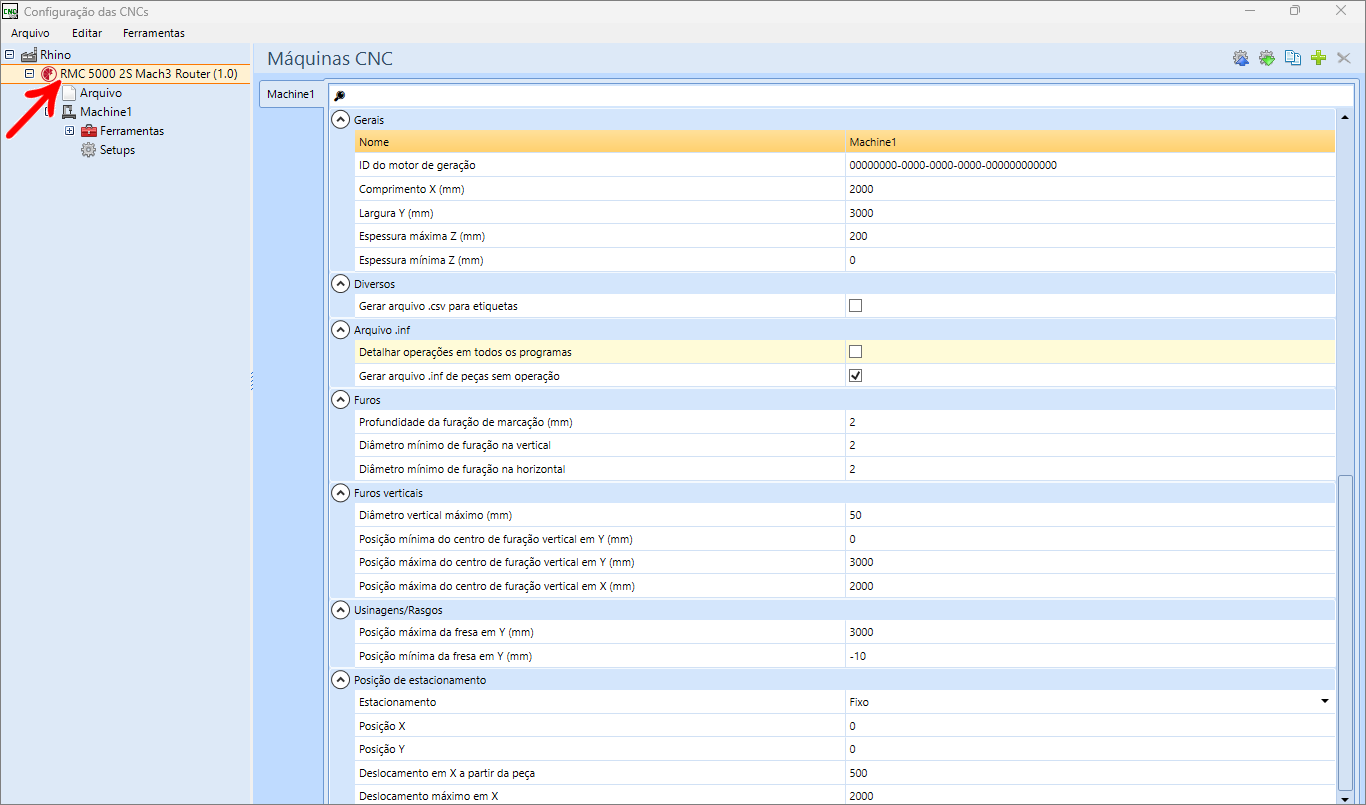
Task: Click 'Diâmetro mínimo de furação na vertical' label
Action: coord(455,445)
